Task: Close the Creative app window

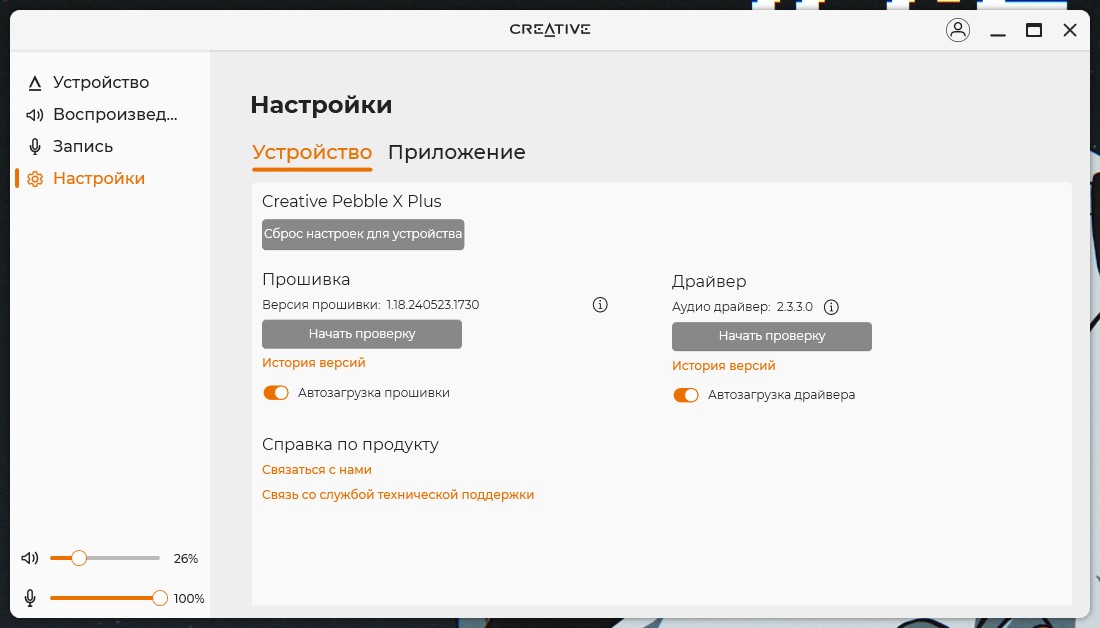Action: point(1070,30)
